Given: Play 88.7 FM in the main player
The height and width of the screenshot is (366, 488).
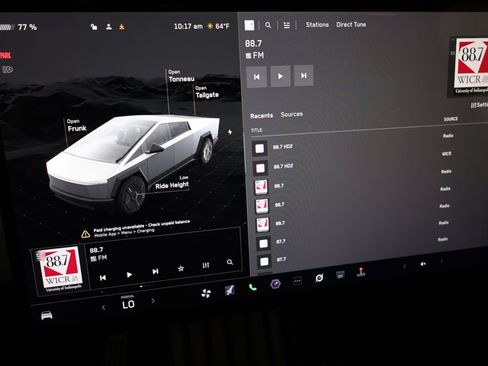Looking at the screenshot, I should [x=280, y=76].
